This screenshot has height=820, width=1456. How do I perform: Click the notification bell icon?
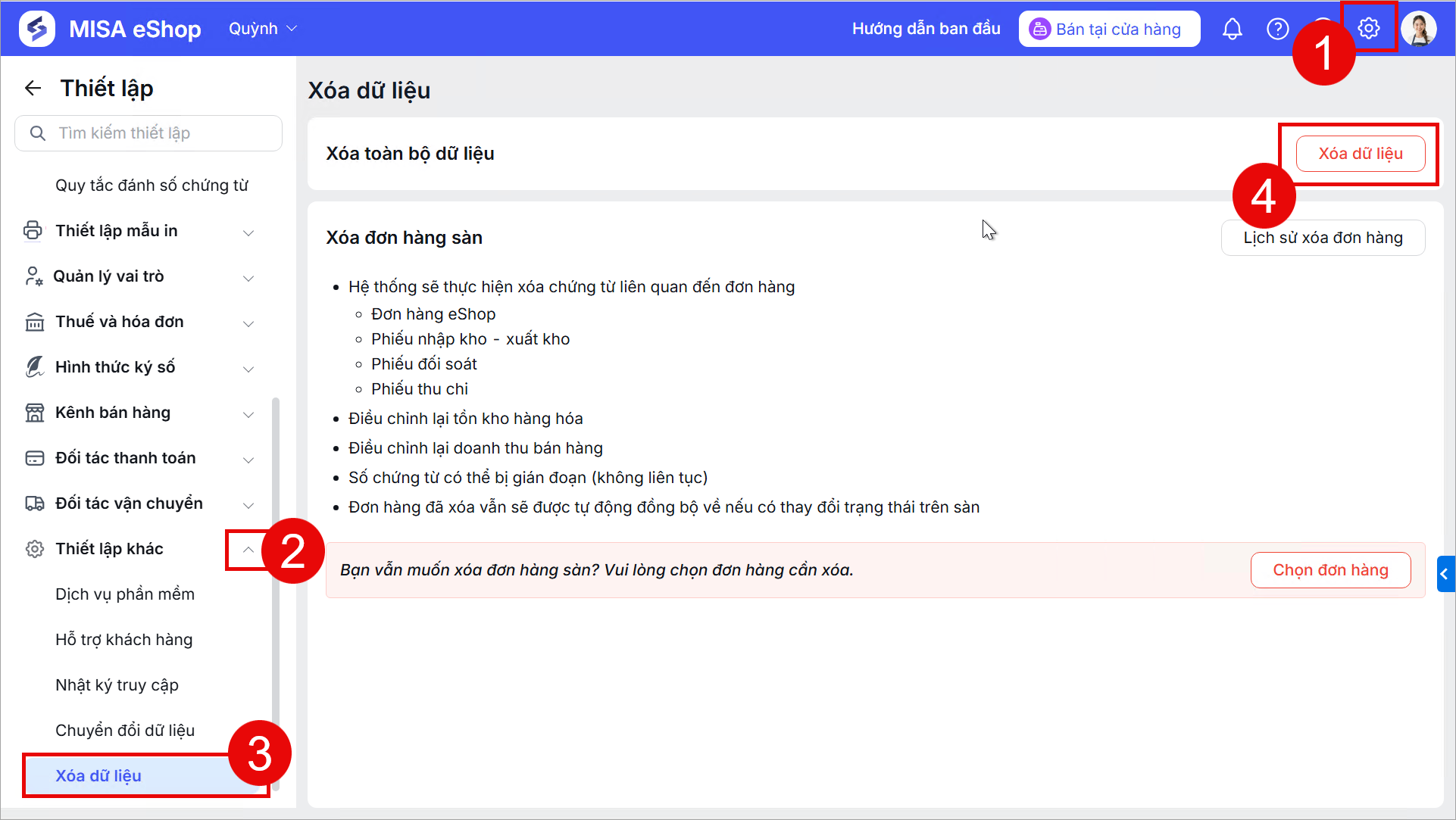point(1233,29)
